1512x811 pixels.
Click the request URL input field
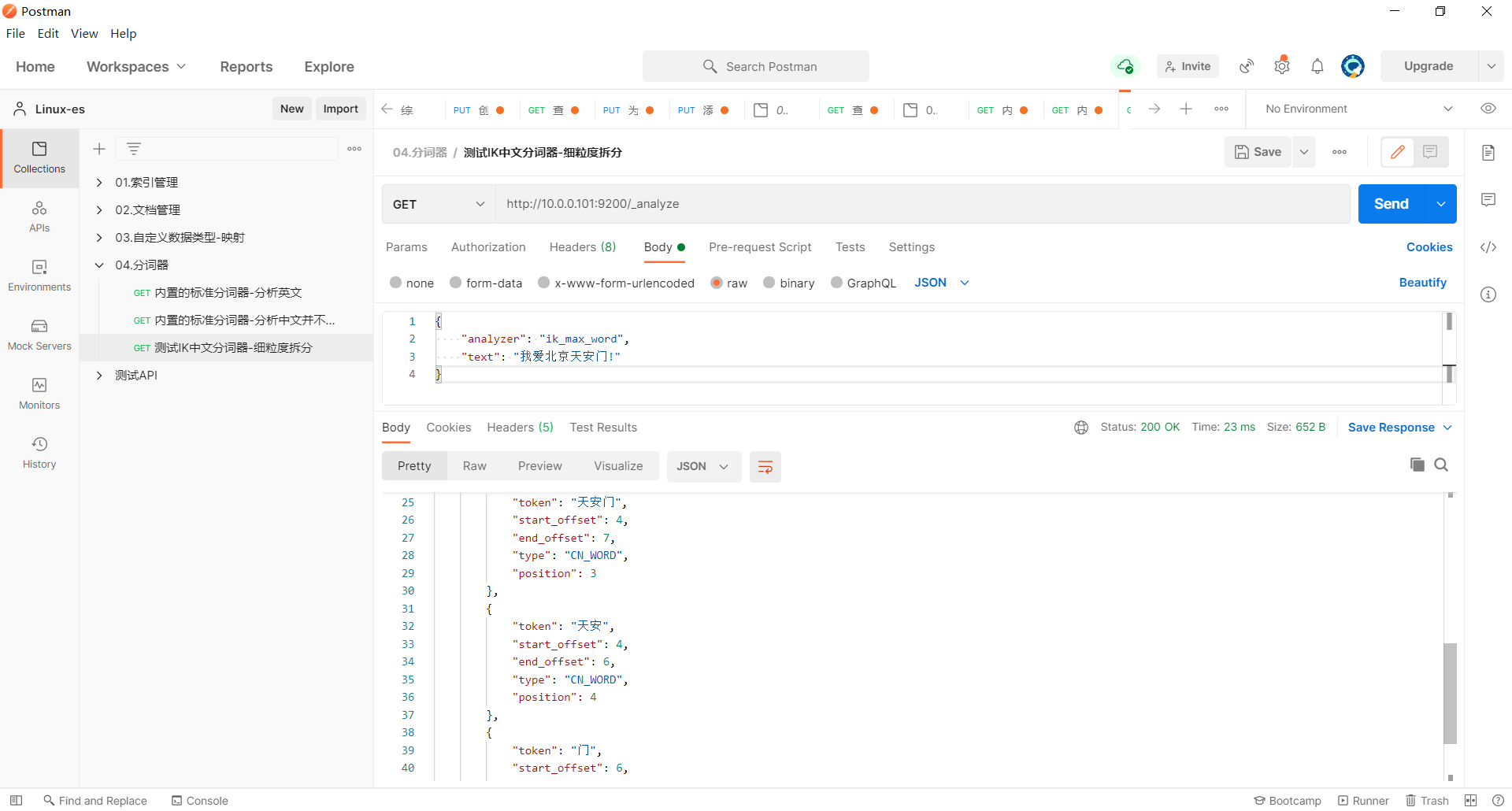(923, 204)
